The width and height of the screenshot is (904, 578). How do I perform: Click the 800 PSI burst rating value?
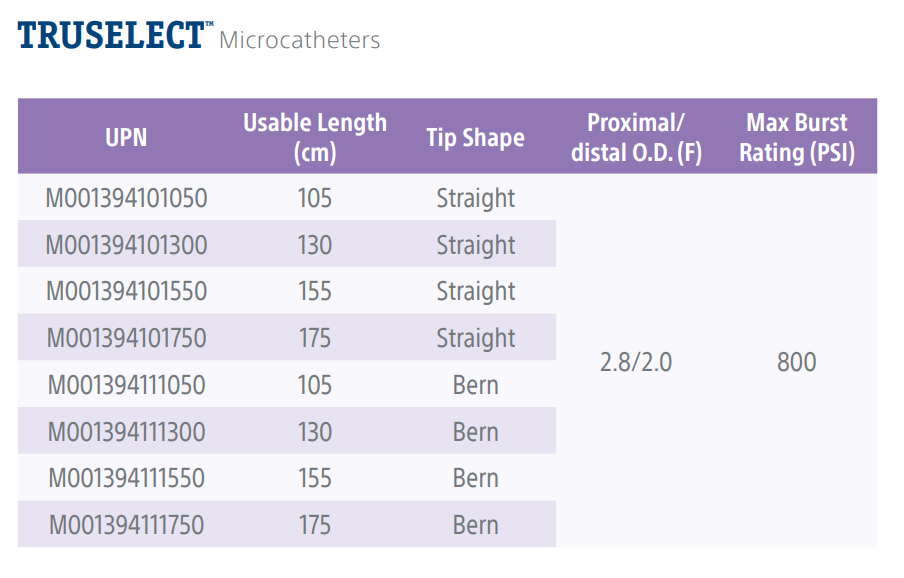point(797,362)
